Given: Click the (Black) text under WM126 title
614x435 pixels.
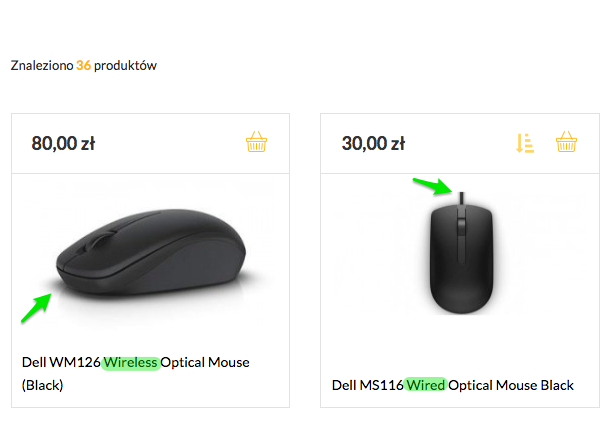Looking at the screenshot, I should 42,385.
